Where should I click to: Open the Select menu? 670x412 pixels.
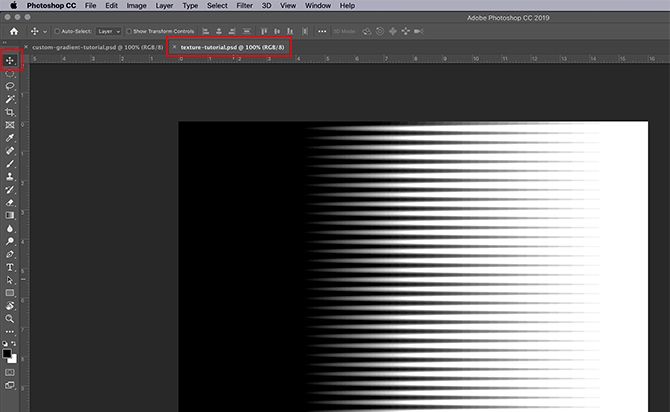click(217, 6)
